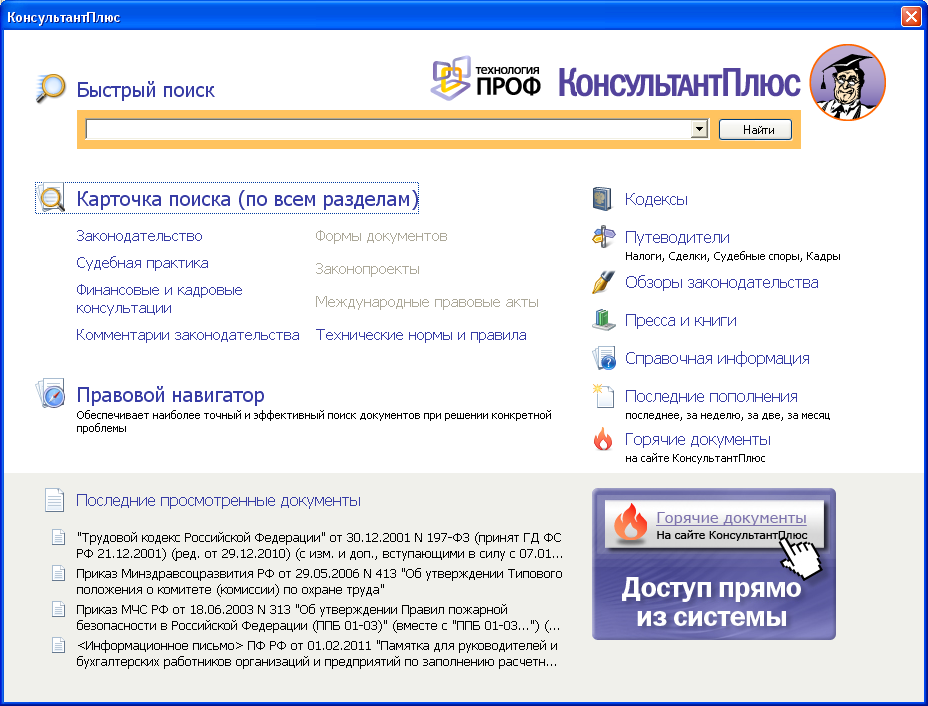
Task: Click the Горячие документы flame icon
Action: 603,439
